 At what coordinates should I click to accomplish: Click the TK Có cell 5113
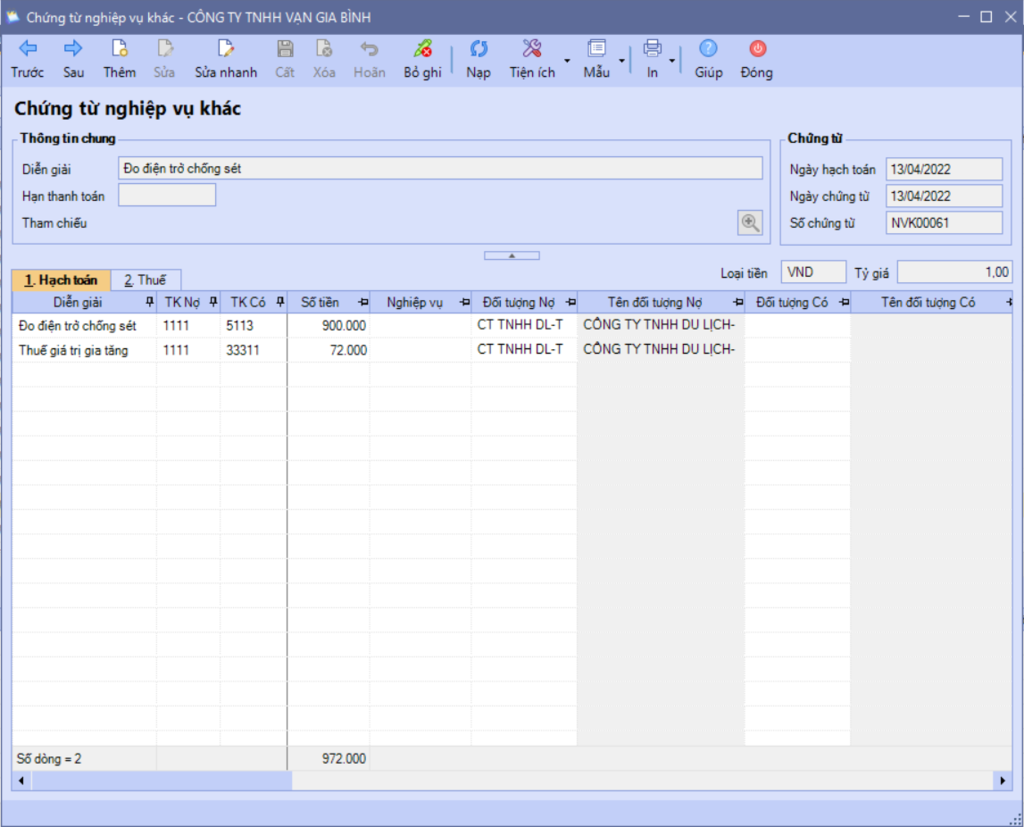click(253, 325)
